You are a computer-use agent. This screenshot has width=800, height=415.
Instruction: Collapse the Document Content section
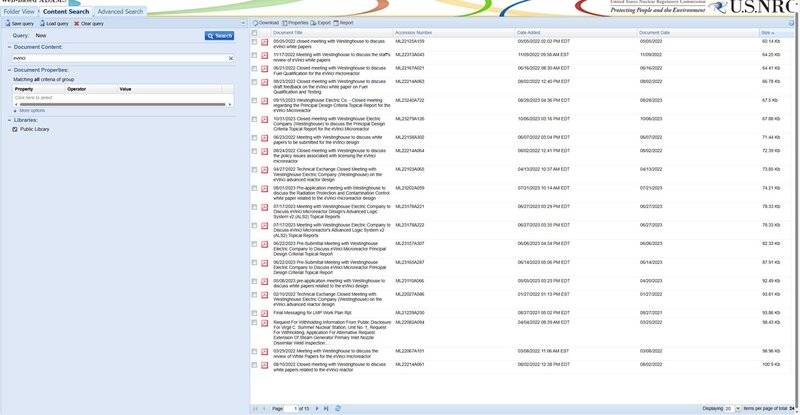point(9,47)
